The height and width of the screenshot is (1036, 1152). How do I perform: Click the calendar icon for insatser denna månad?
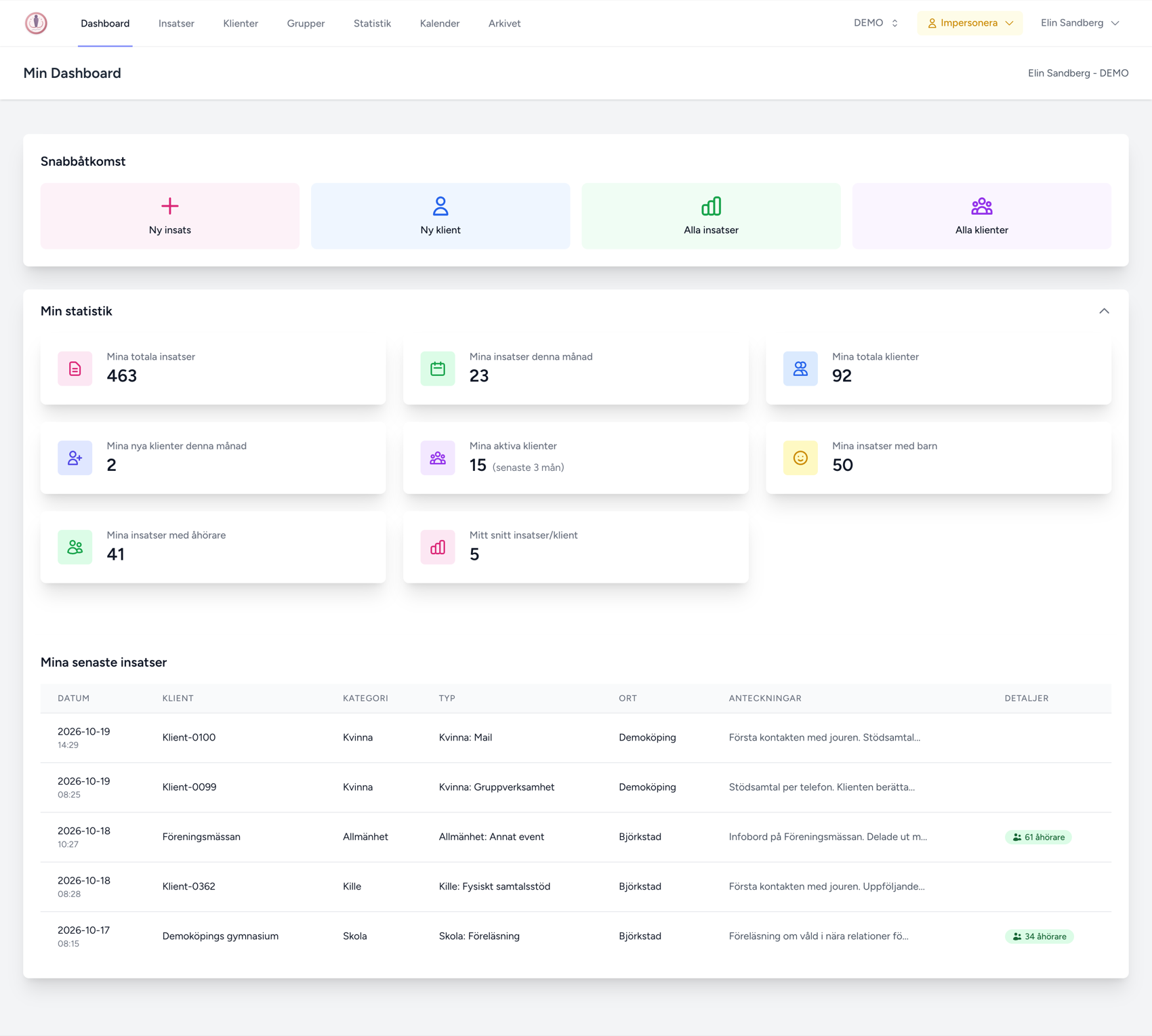pyautogui.click(x=438, y=369)
